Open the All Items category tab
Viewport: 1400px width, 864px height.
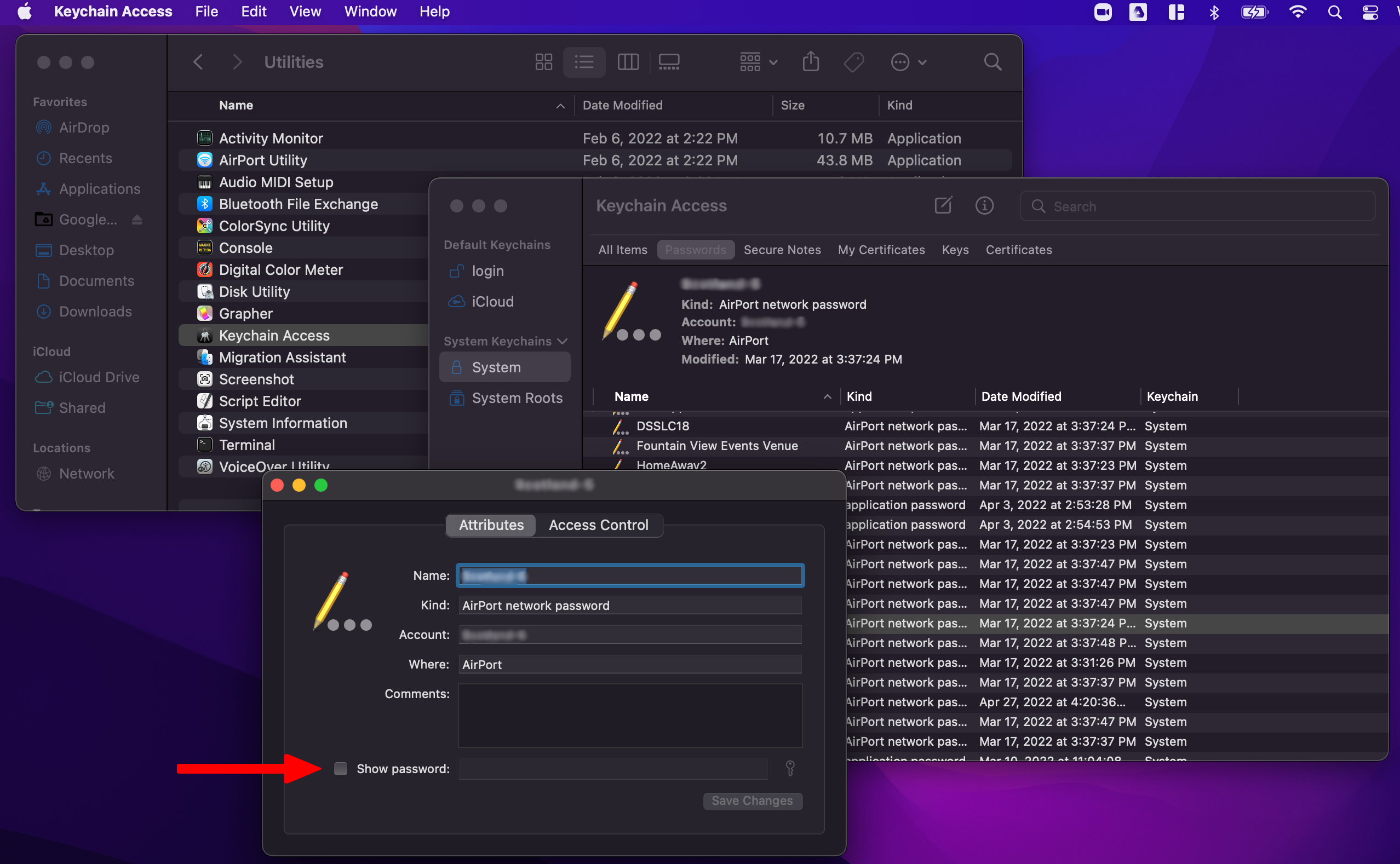coord(623,250)
